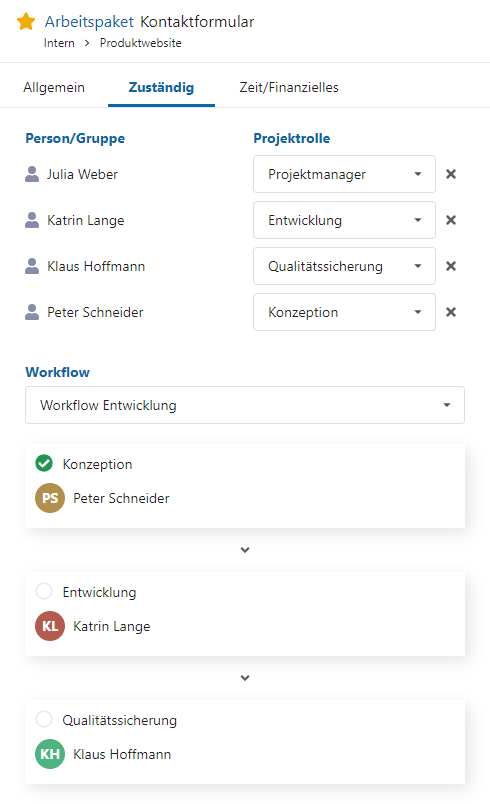Click the KH avatar for Klaus Hoffmann
The width and height of the screenshot is (490, 804).
[x=50, y=754]
